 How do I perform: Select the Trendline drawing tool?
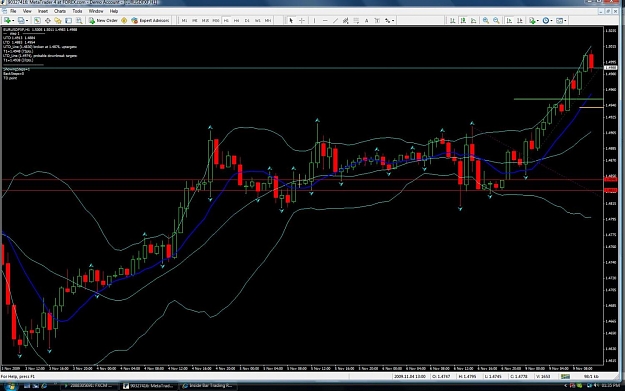click(336, 20)
